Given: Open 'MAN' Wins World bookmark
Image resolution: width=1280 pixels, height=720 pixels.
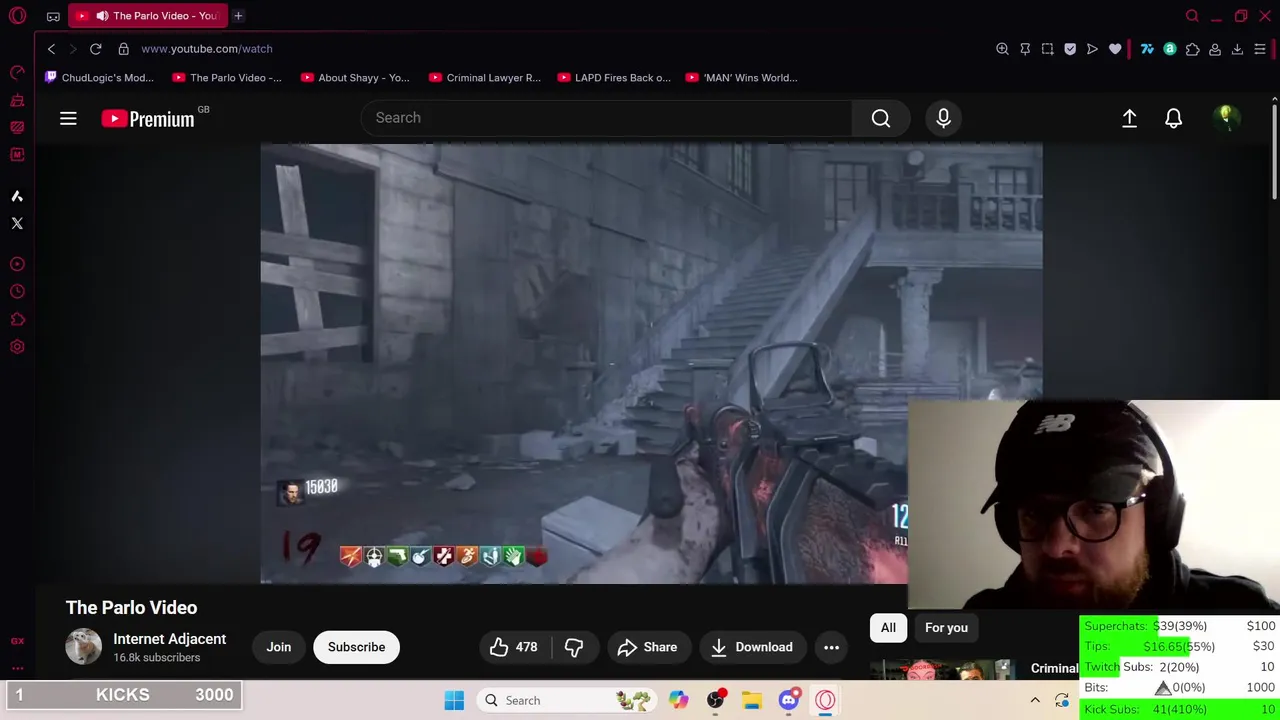Looking at the screenshot, I should pyautogui.click(x=741, y=78).
